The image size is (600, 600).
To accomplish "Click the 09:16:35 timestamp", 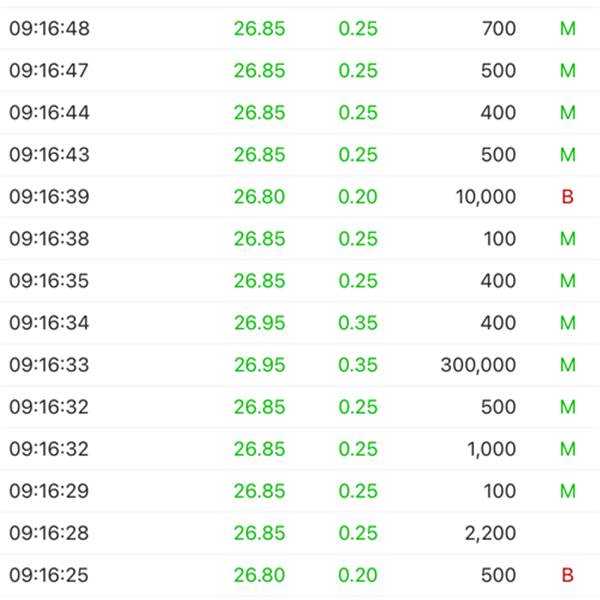I will tap(49, 281).
